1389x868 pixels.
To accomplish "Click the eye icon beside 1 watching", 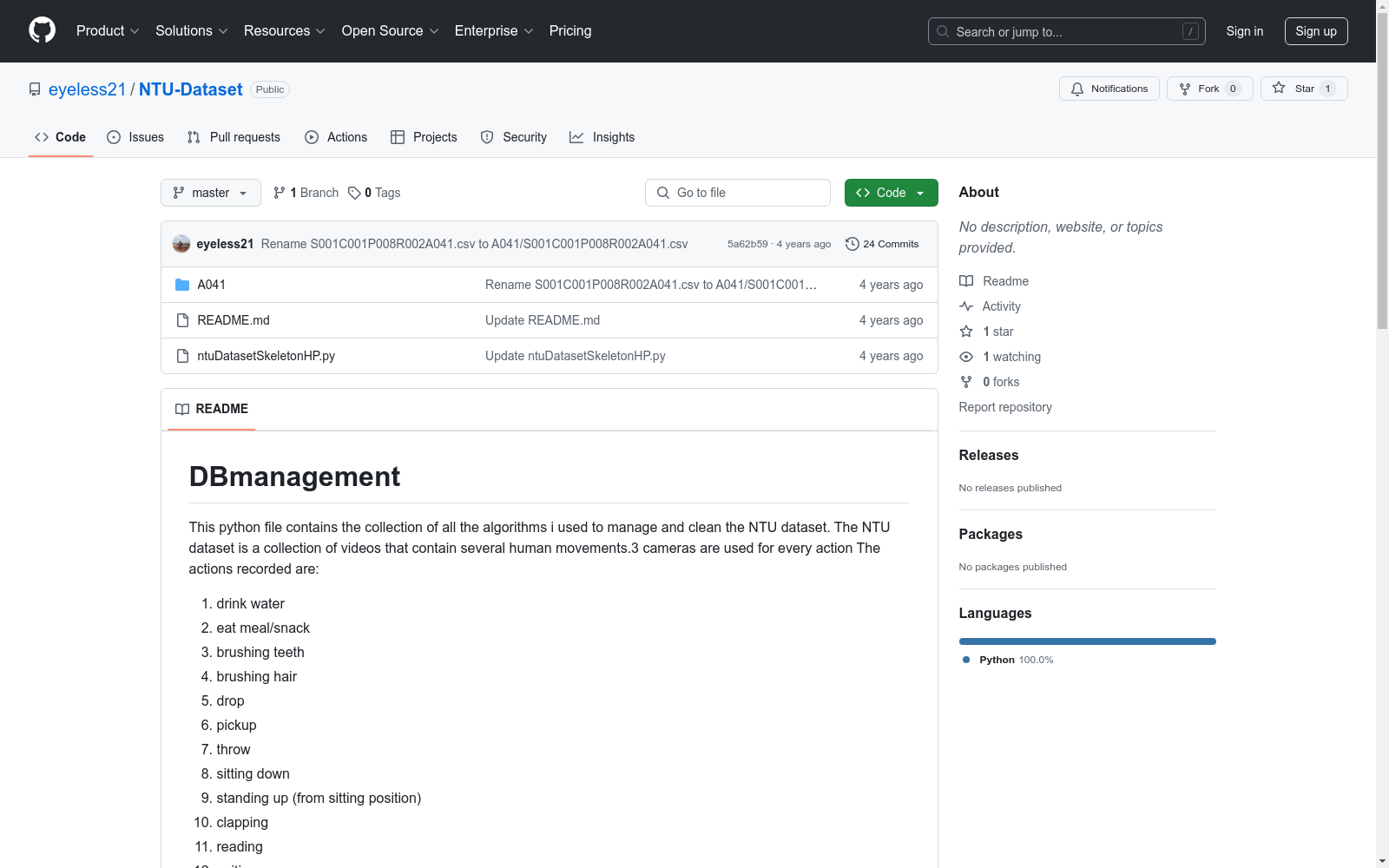I will pyautogui.click(x=966, y=357).
